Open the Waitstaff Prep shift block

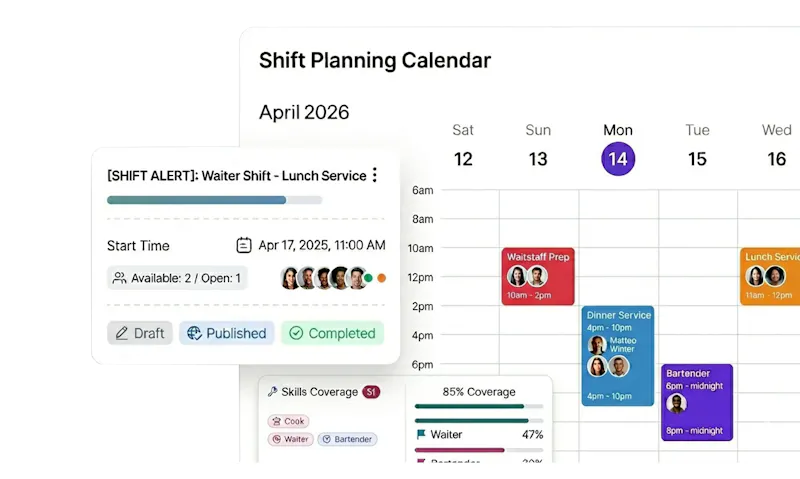pos(538,276)
